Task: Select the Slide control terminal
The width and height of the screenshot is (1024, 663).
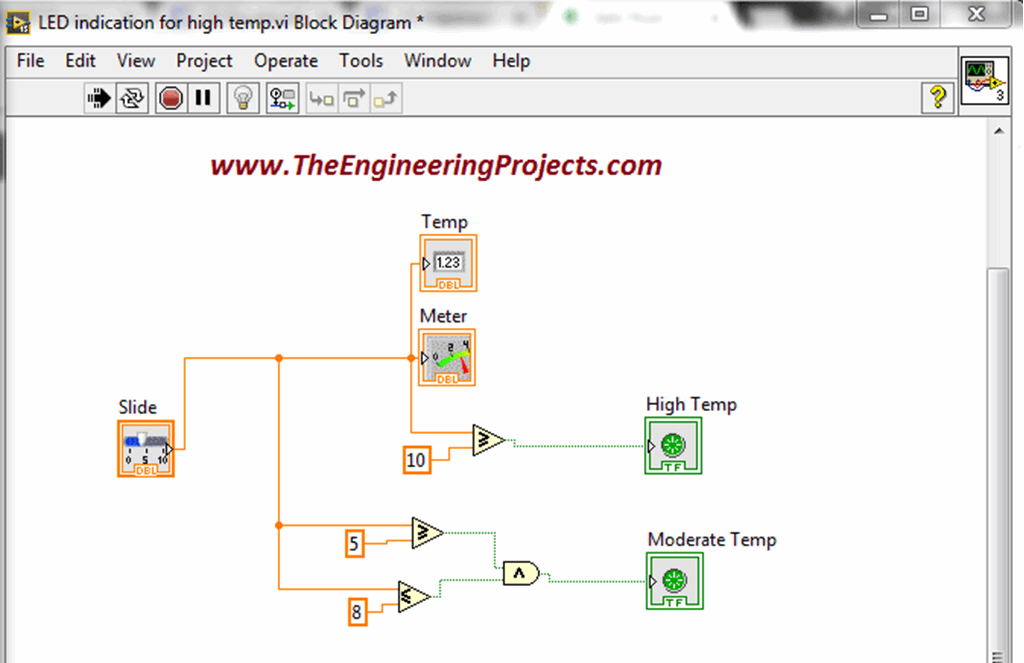Action: pos(145,448)
